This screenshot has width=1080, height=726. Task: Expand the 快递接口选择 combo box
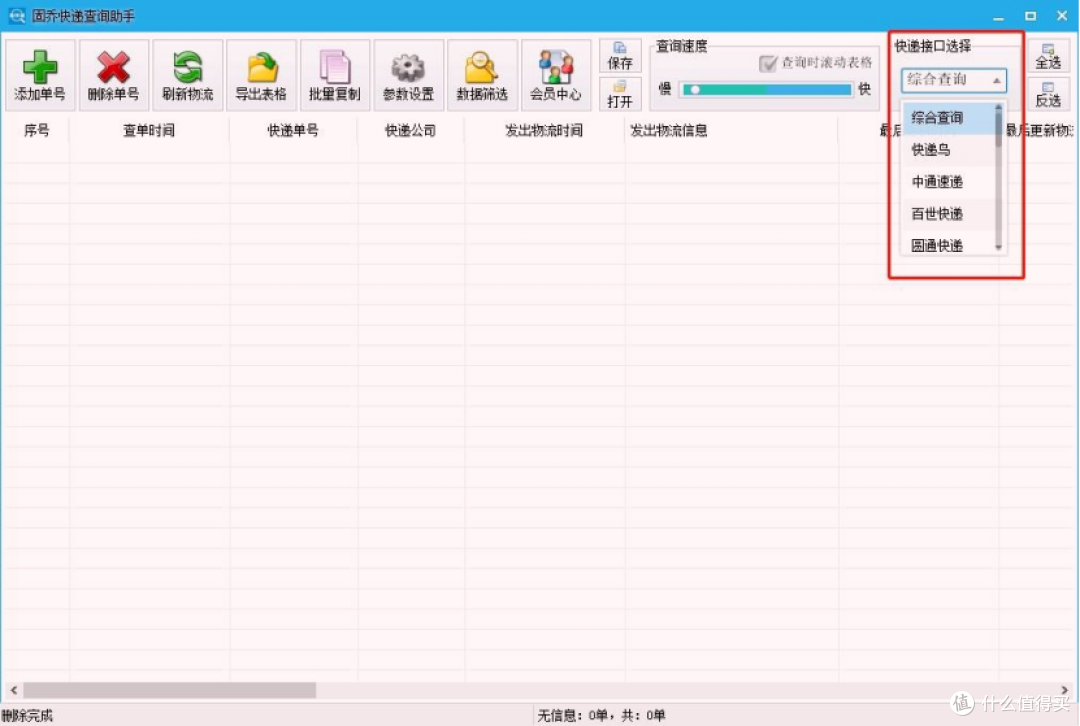click(953, 80)
